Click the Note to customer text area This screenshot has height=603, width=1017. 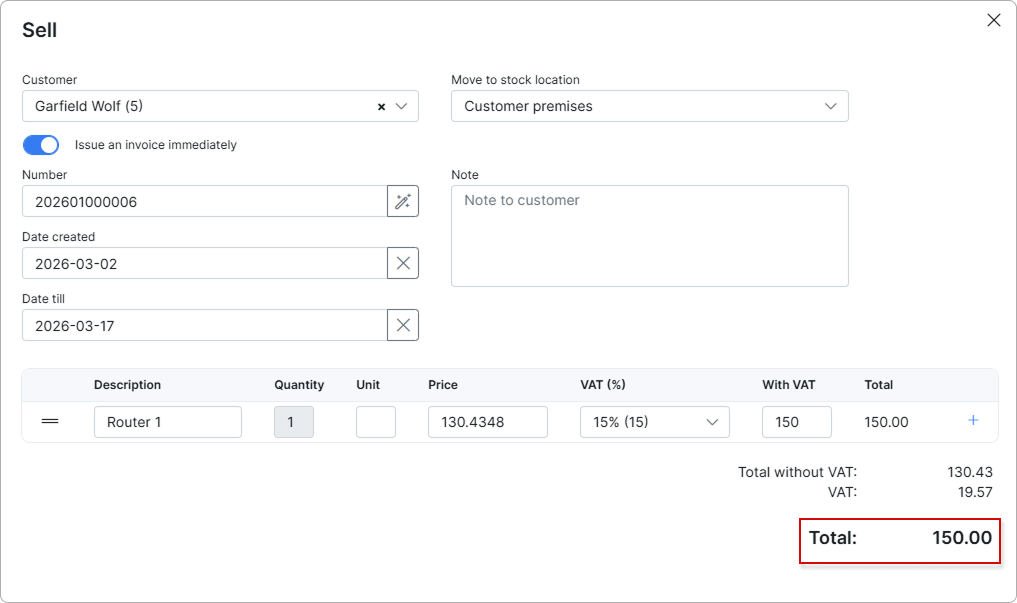[x=649, y=236]
